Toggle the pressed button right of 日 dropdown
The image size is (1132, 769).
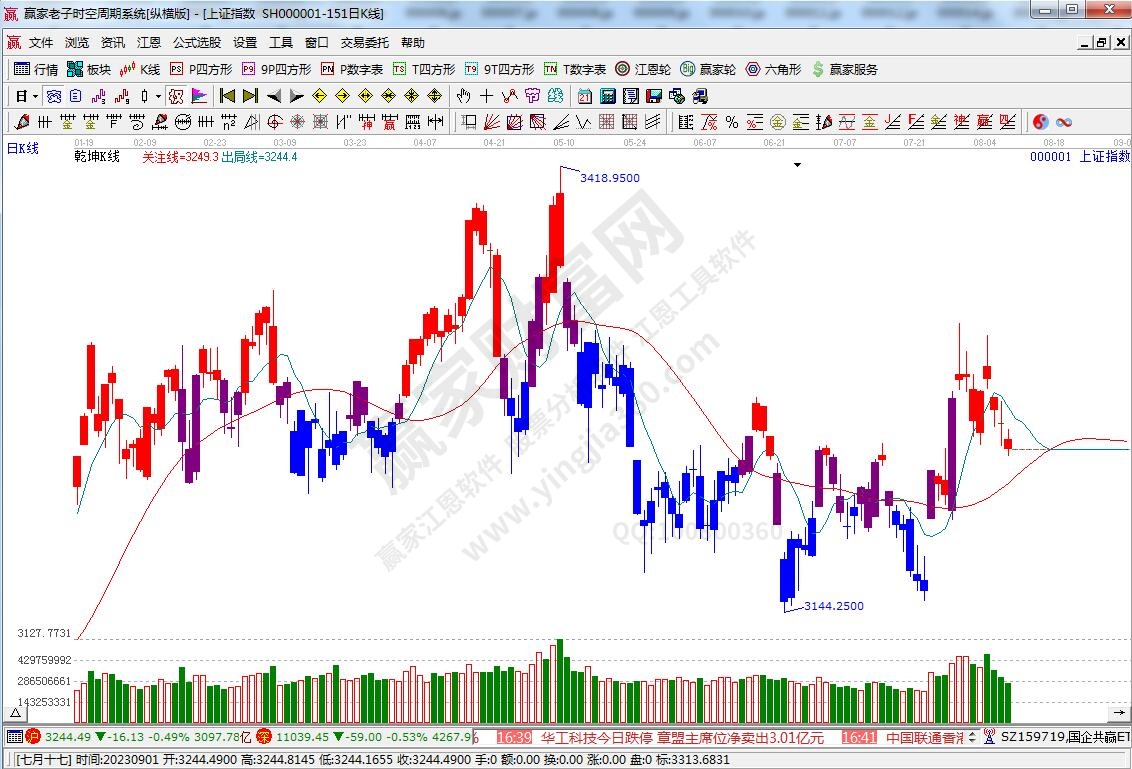[54, 96]
